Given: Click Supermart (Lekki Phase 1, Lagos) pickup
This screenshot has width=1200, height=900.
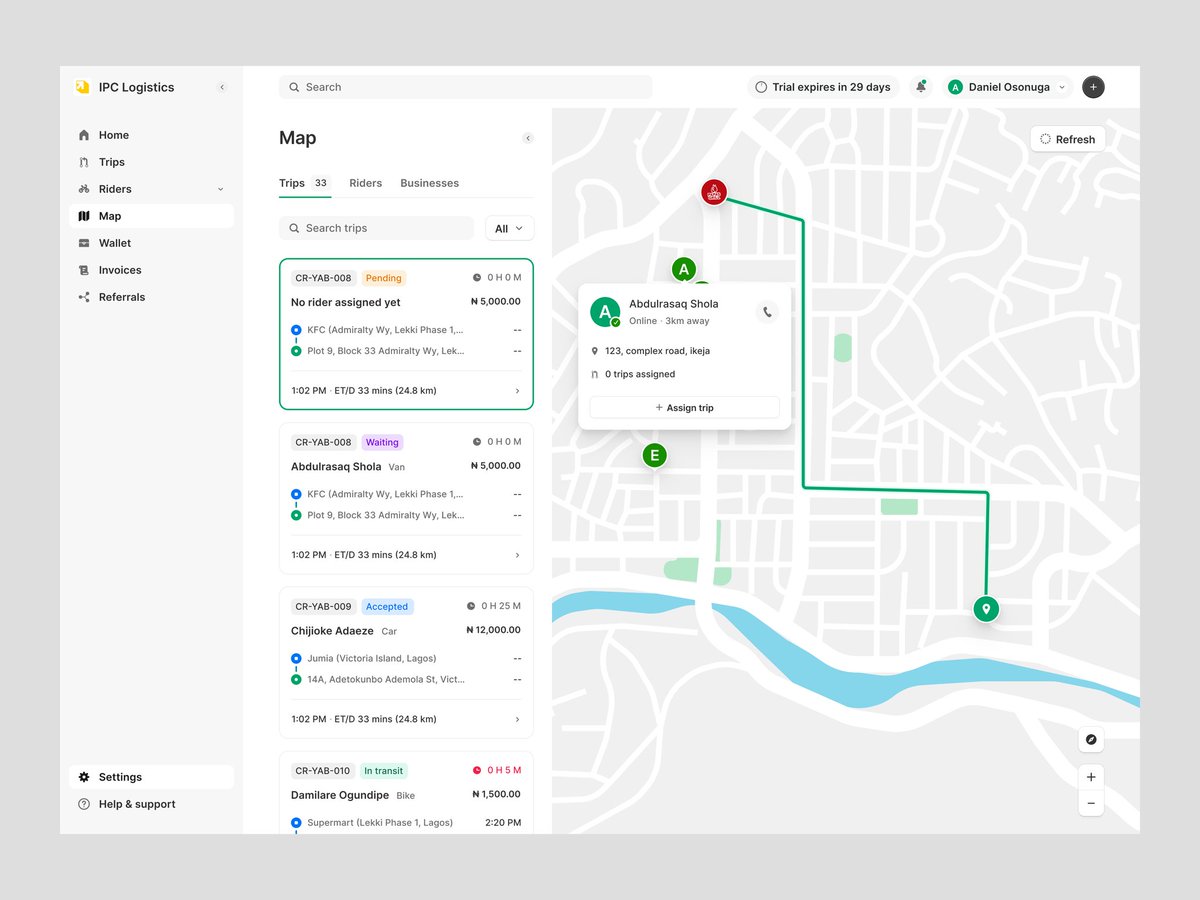Looking at the screenshot, I should pos(380,822).
